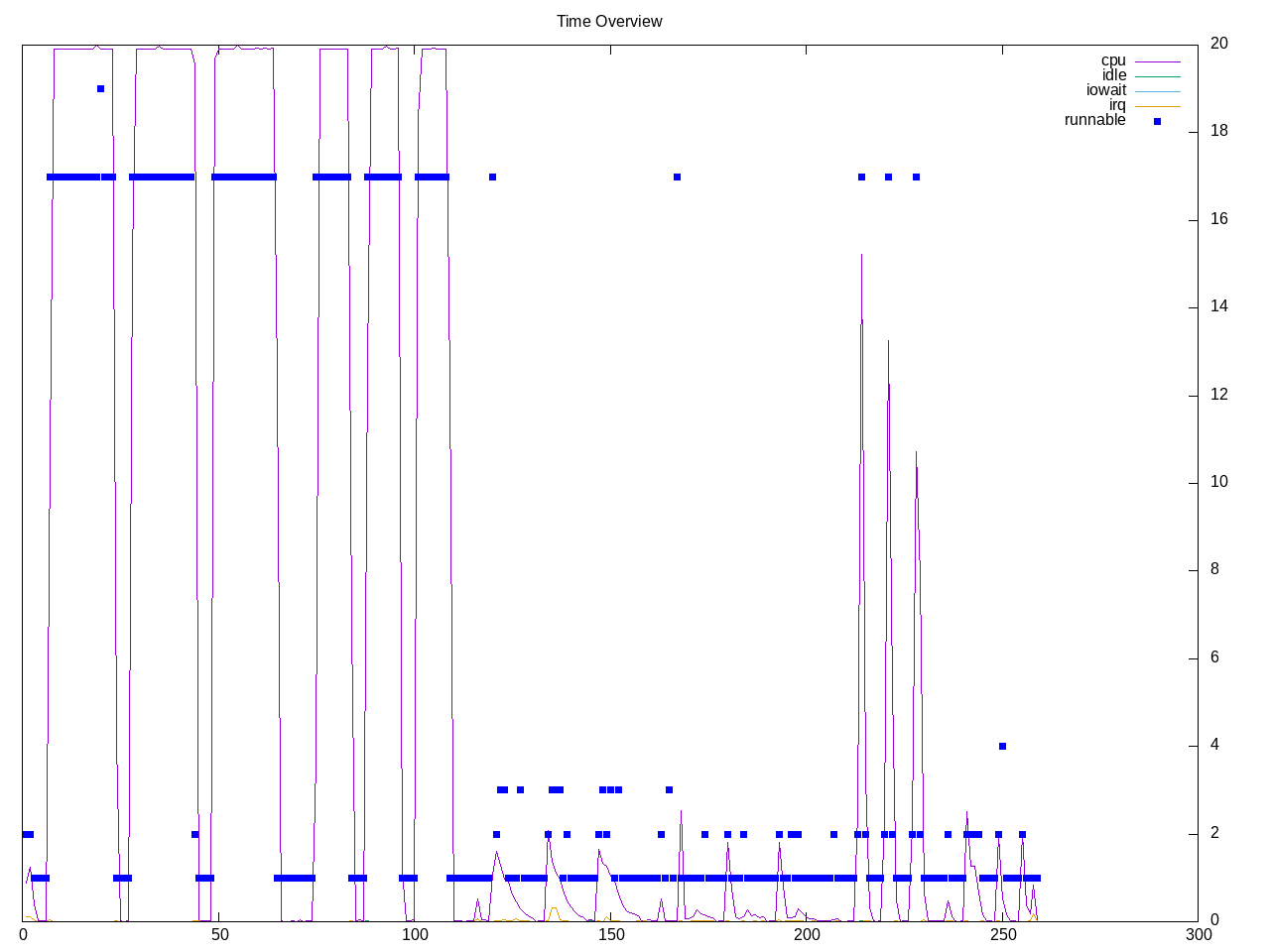Click the y-axis tick label 20

[1218, 43]
